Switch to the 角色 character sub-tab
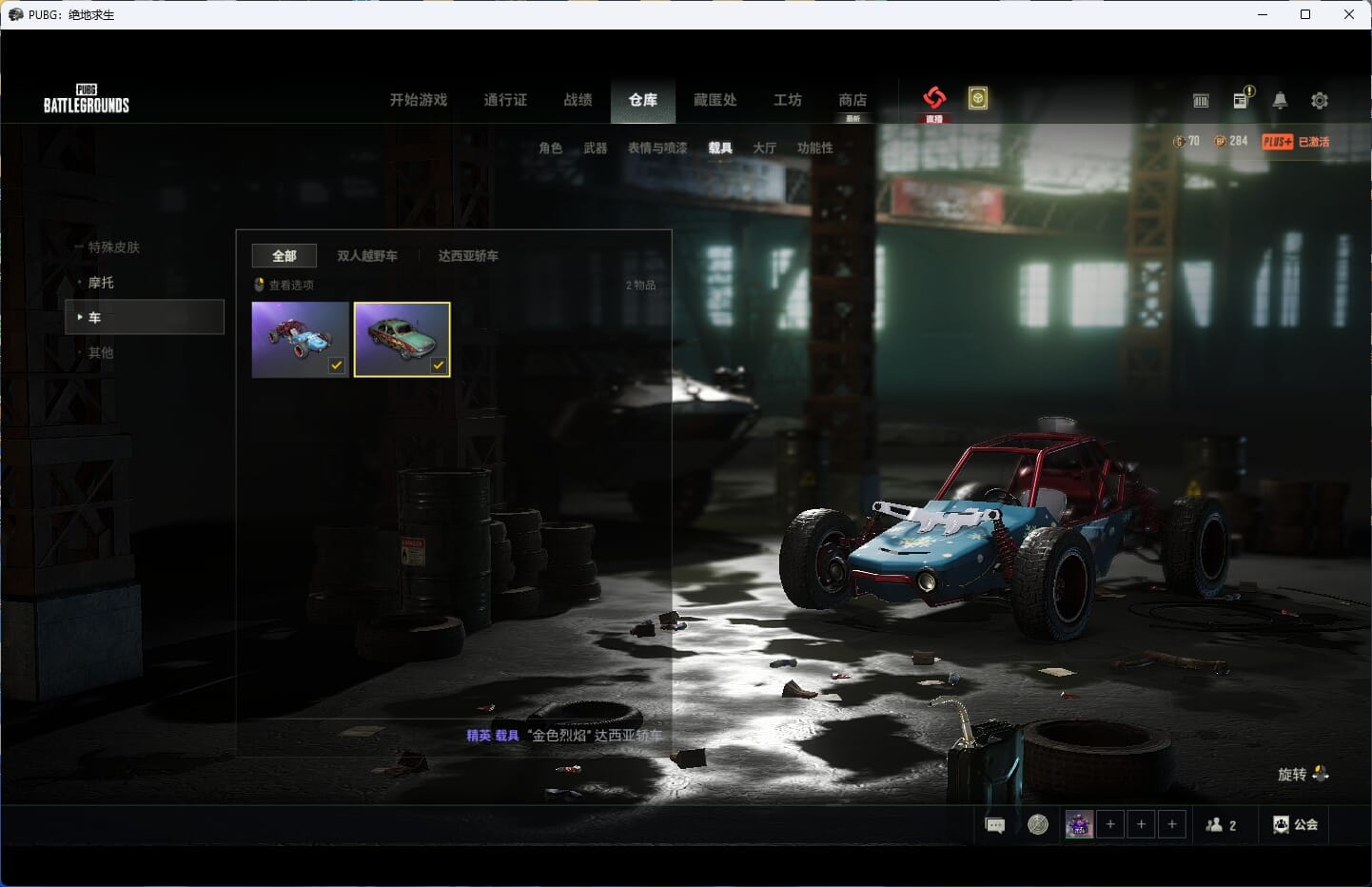Screen dimensions: 1372x887 click(551, 148)
